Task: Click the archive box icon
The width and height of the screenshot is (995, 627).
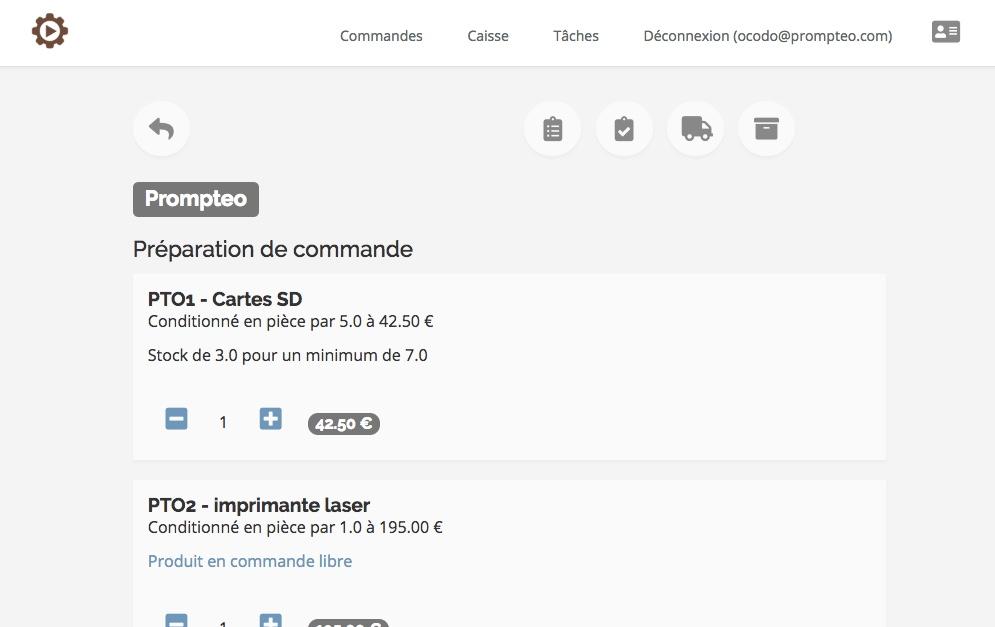Action: (766, 129)
